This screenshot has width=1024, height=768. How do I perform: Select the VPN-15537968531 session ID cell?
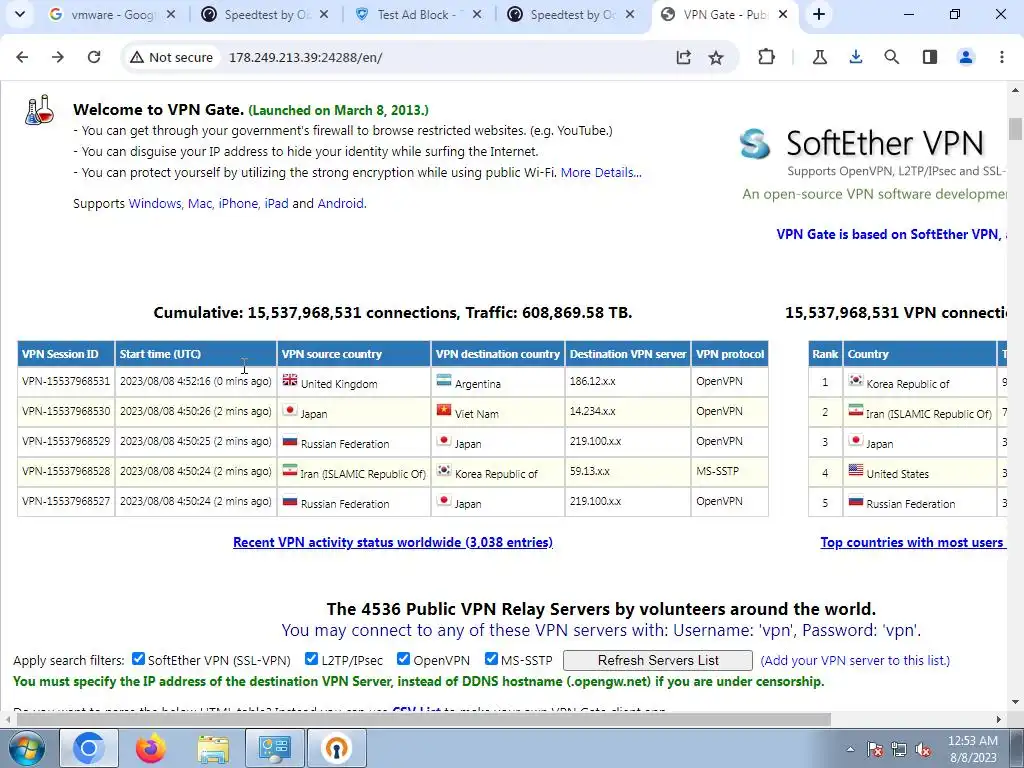66,381
